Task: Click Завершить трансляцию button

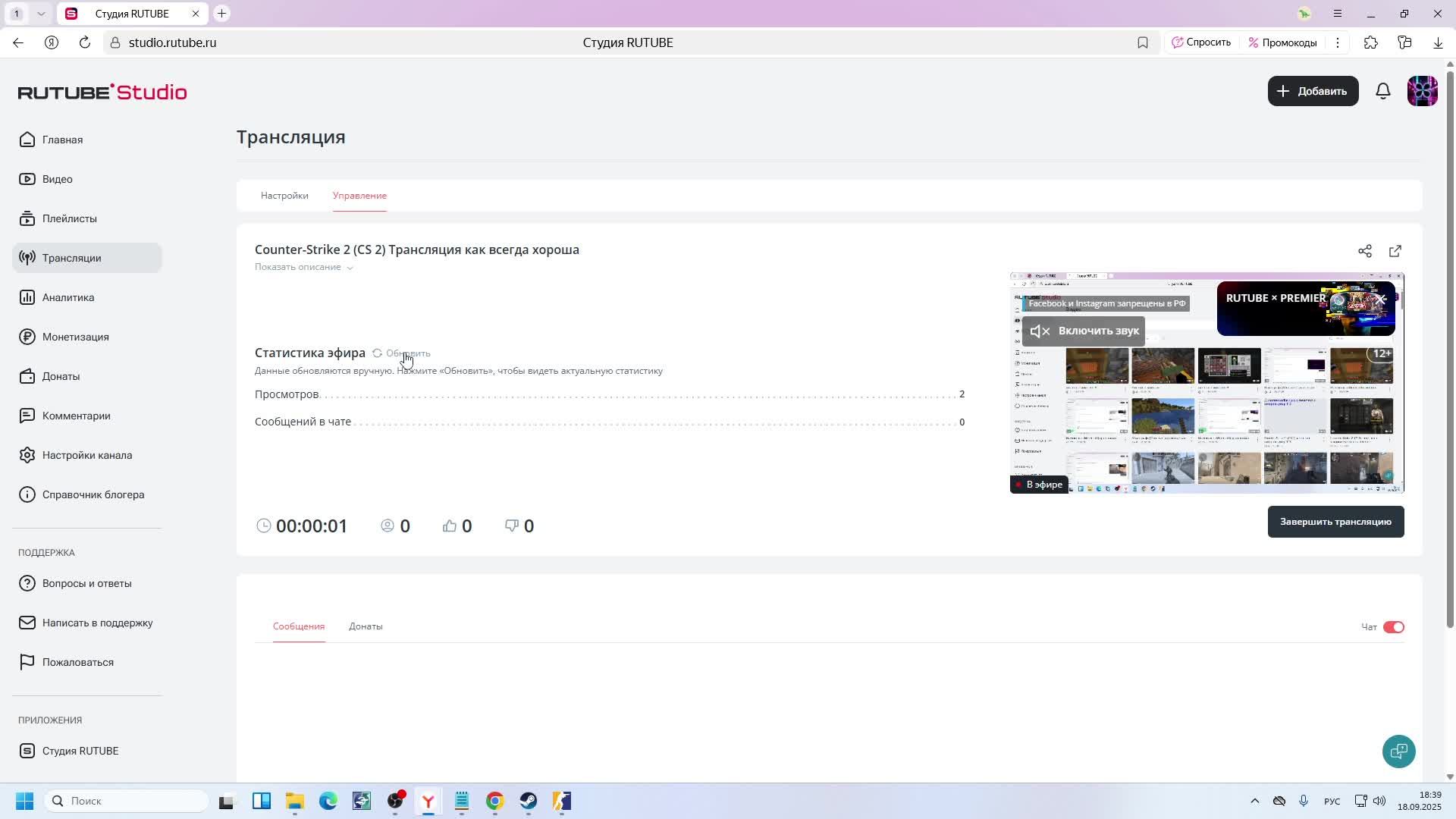Action: (x=1335, y=522)
